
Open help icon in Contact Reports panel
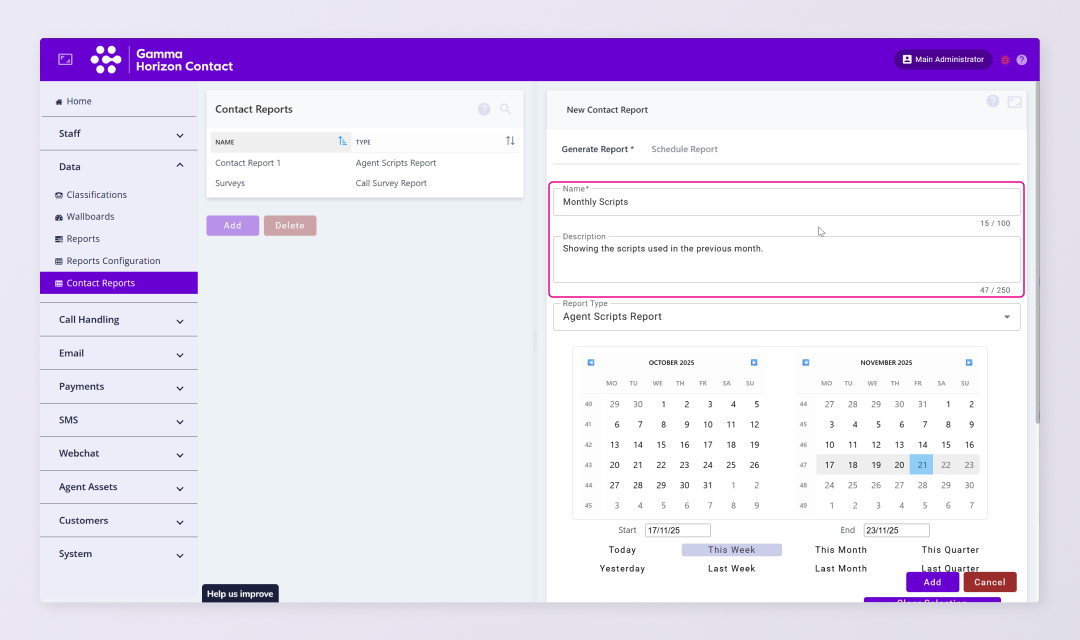coord(484,109)
